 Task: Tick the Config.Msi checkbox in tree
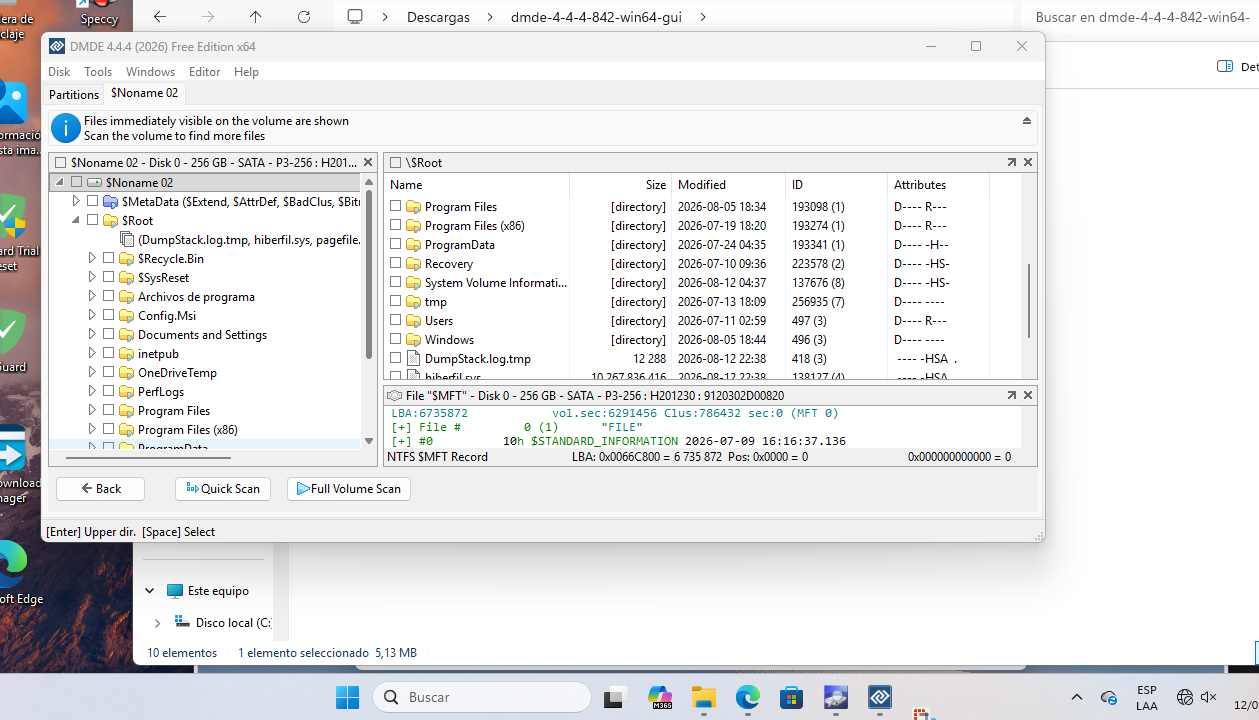(108, 315)
